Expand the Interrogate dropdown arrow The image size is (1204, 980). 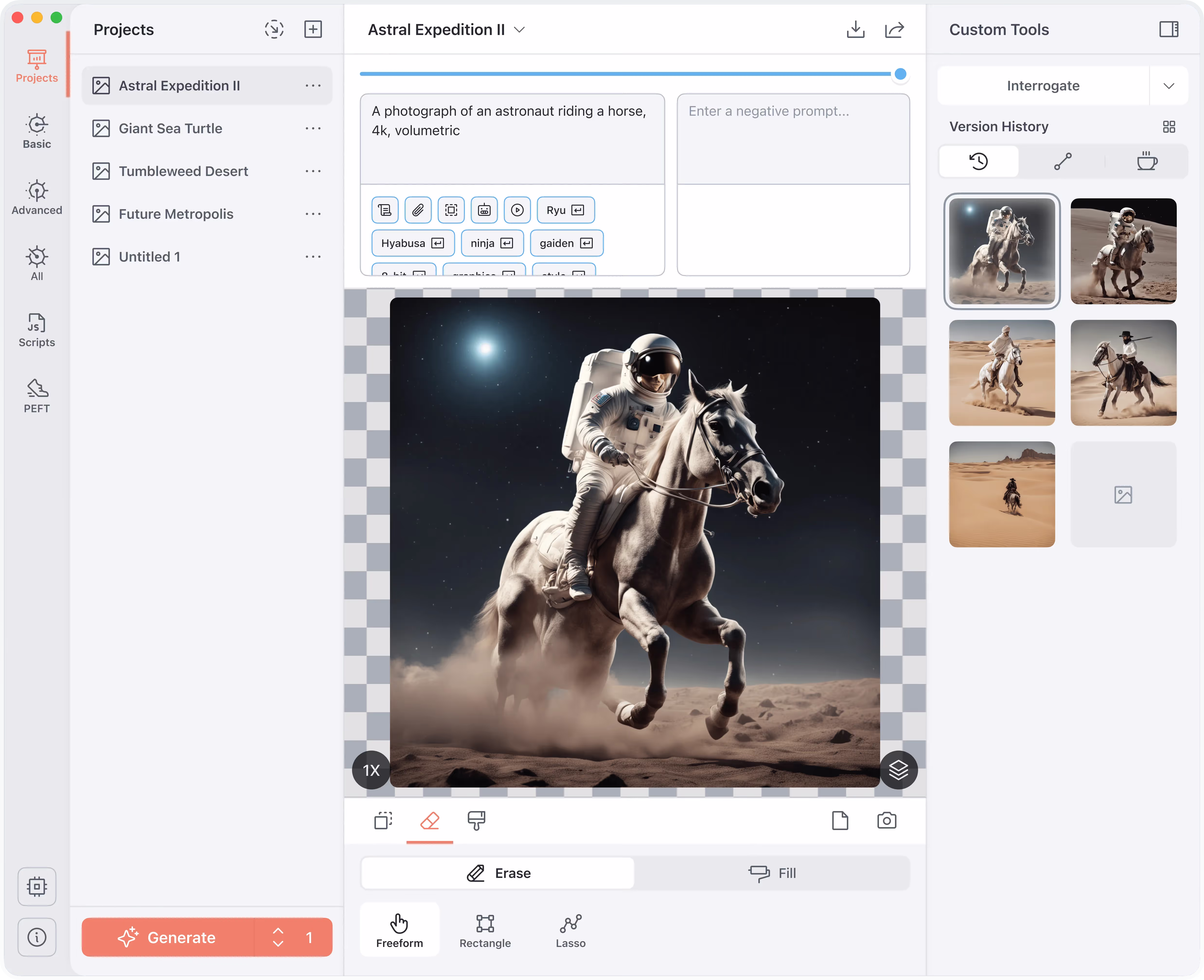pyautogui.click(x=1169, y=86)
